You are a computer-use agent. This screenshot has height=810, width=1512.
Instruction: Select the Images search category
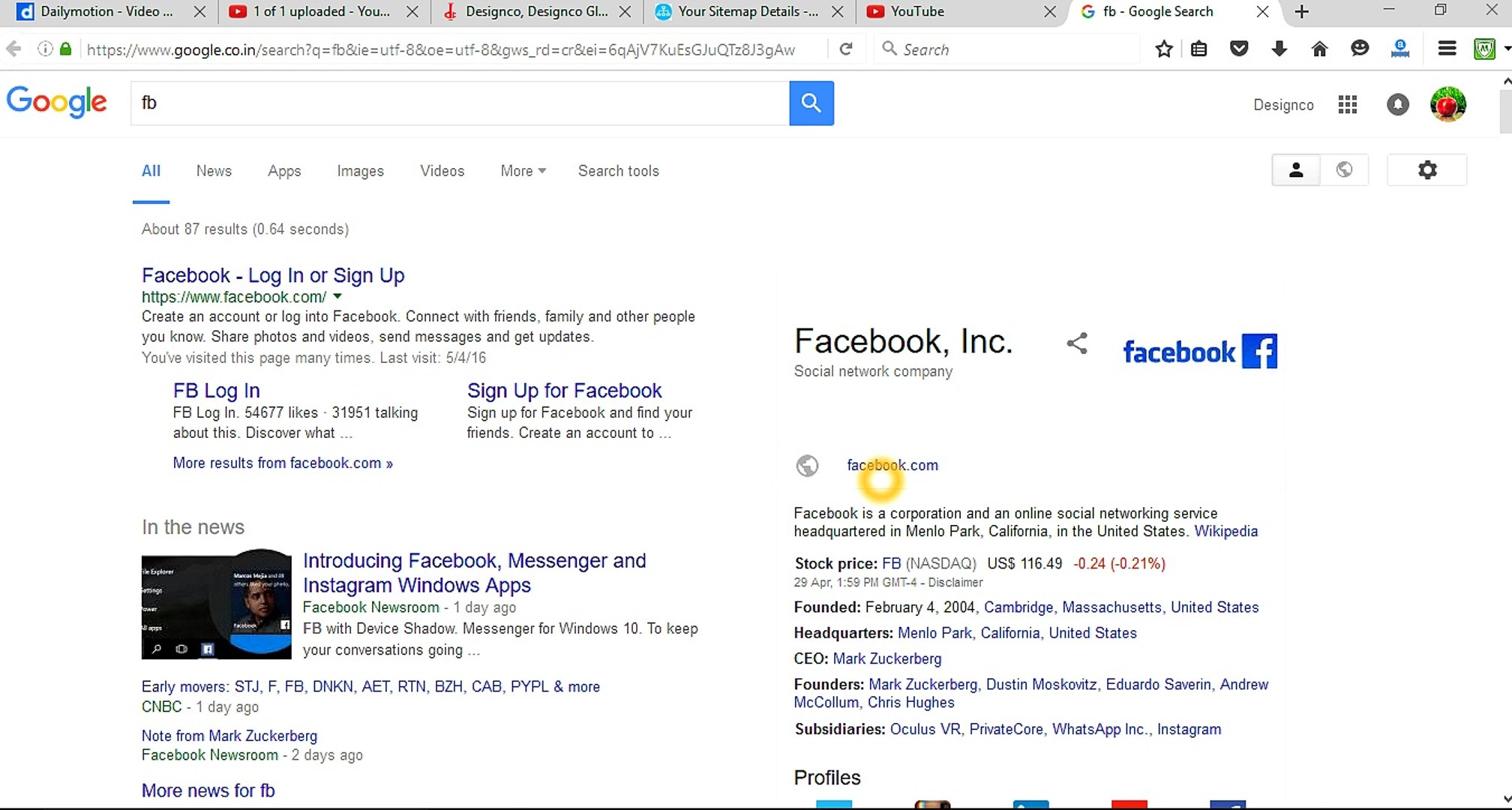[x=360, y=171]
